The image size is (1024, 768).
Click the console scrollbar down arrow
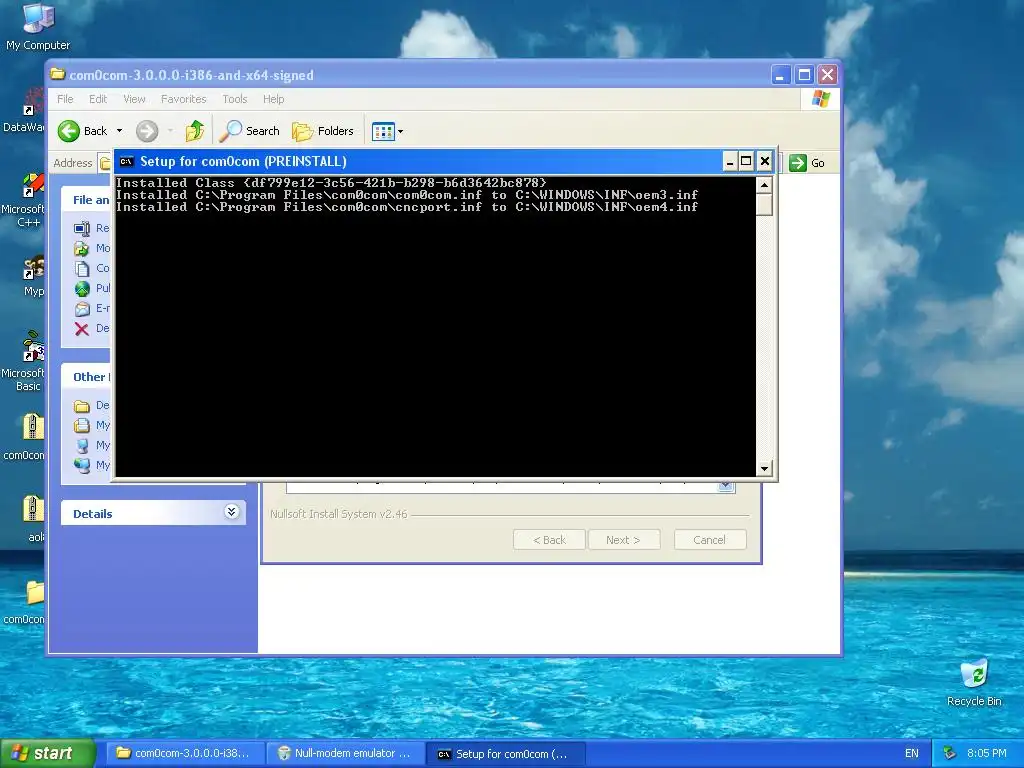click(x=764, y=468)
